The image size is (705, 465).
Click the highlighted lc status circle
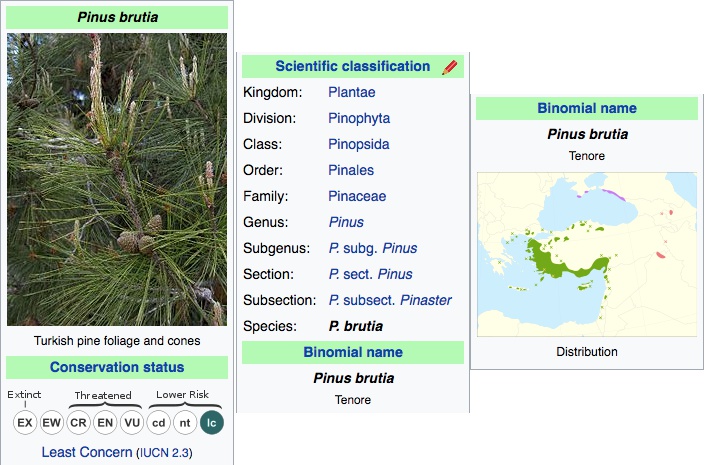coord(212,423)
